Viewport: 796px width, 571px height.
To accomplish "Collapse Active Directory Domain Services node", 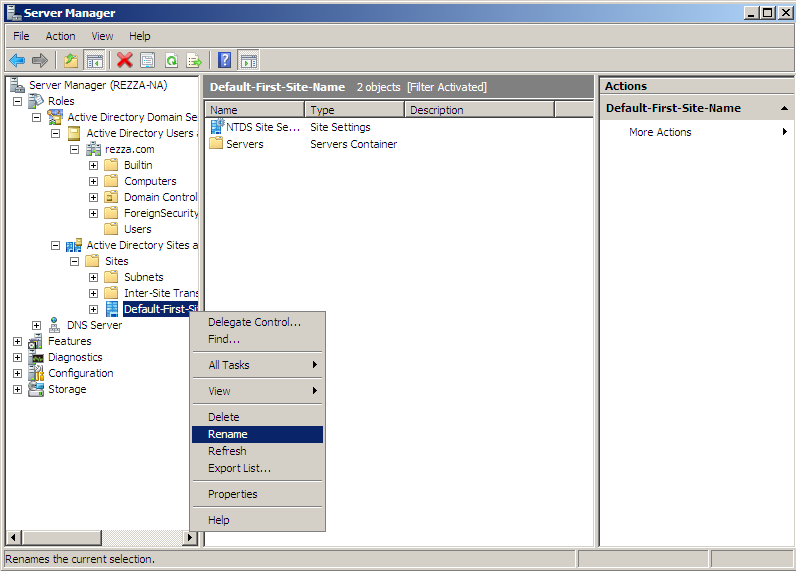I will click(x=37, y=117).
